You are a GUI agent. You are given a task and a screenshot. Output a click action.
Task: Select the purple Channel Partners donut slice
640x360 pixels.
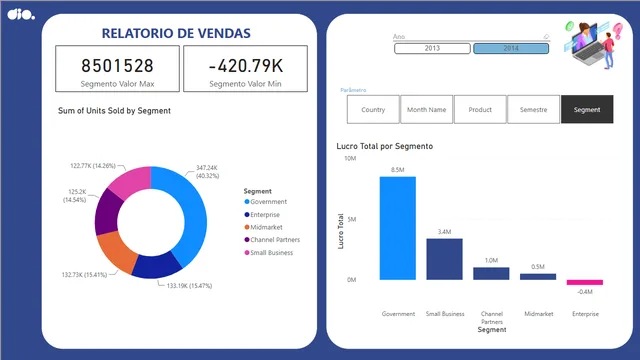[107, 211]
